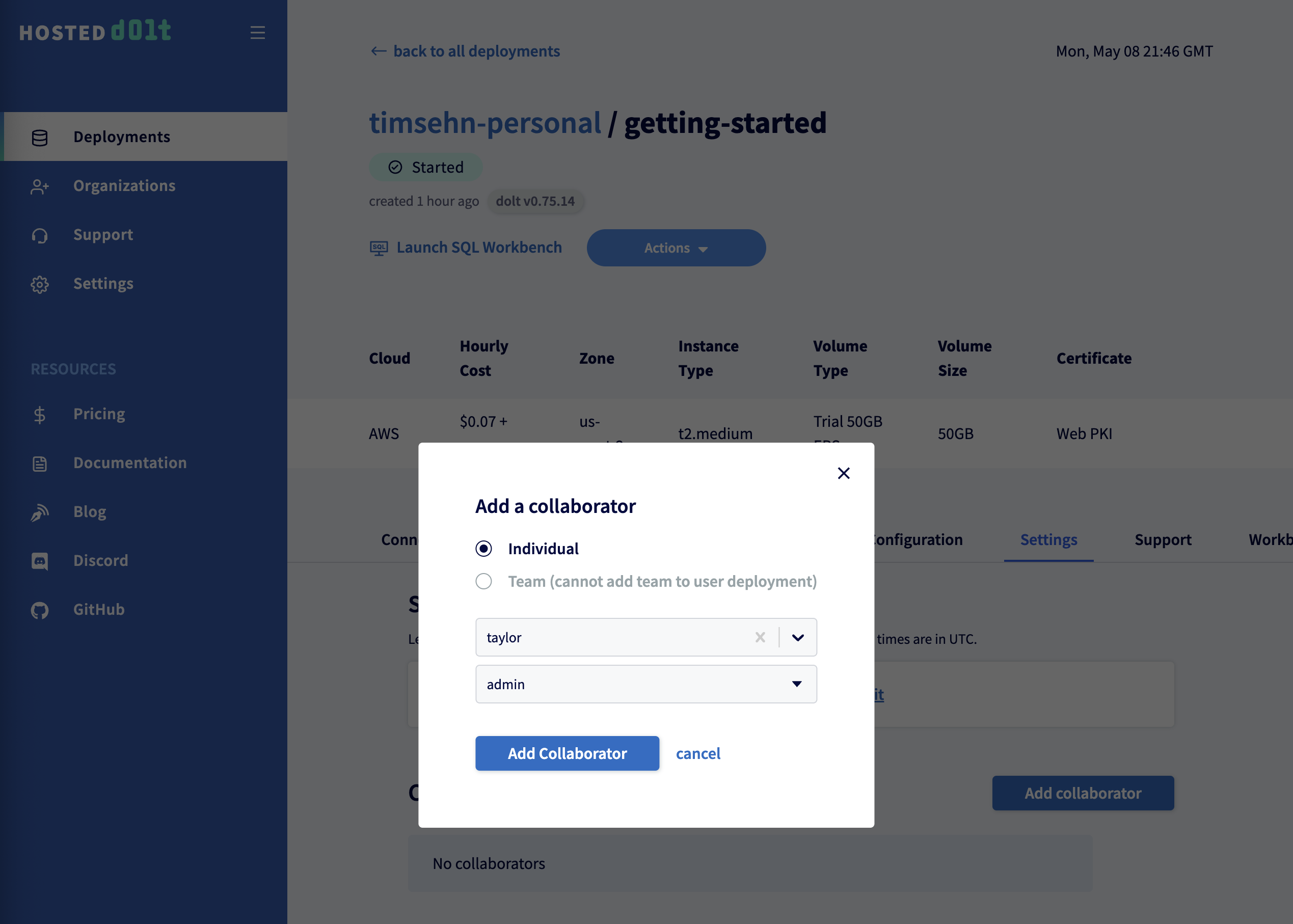Viewport: 1293px width, 924px height.
Task: Click the GitHub icon in Resources
Action: click(40, 611)
